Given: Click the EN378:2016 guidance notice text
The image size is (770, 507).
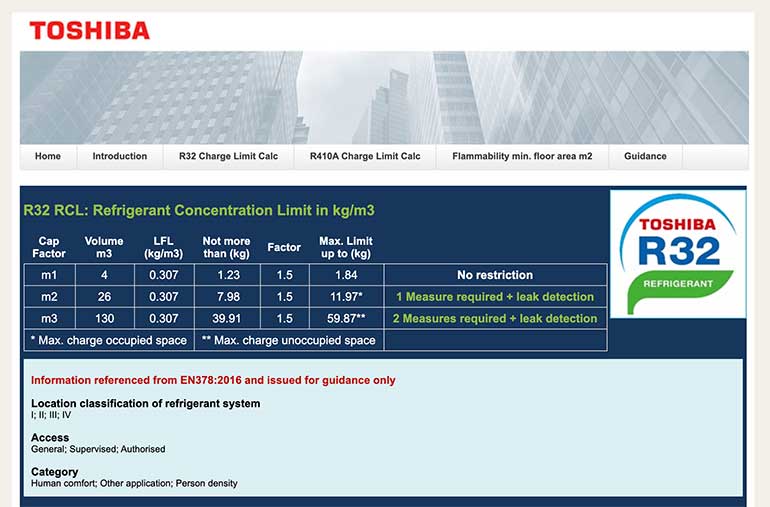Looking at the screenshot, I should 213,380.
